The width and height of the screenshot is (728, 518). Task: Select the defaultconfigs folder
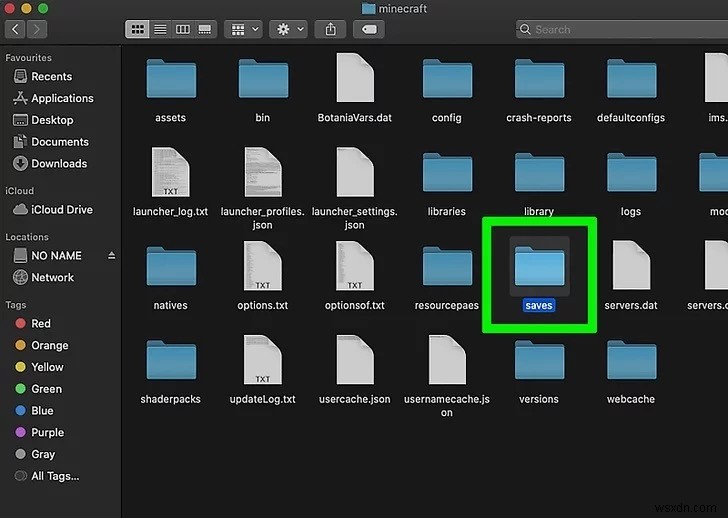[631, 79]
